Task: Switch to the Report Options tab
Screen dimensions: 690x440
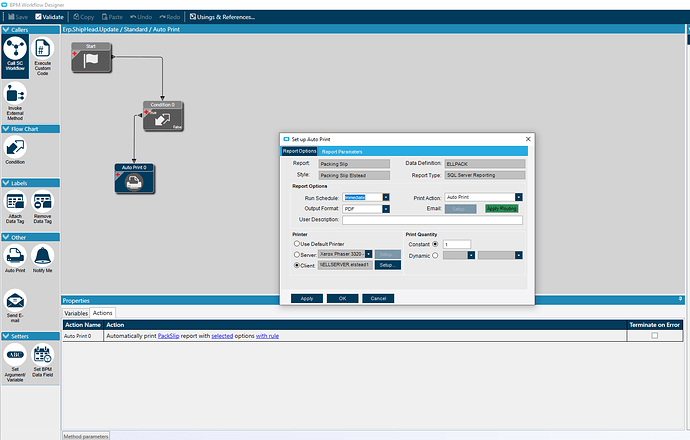Action: 299,151
